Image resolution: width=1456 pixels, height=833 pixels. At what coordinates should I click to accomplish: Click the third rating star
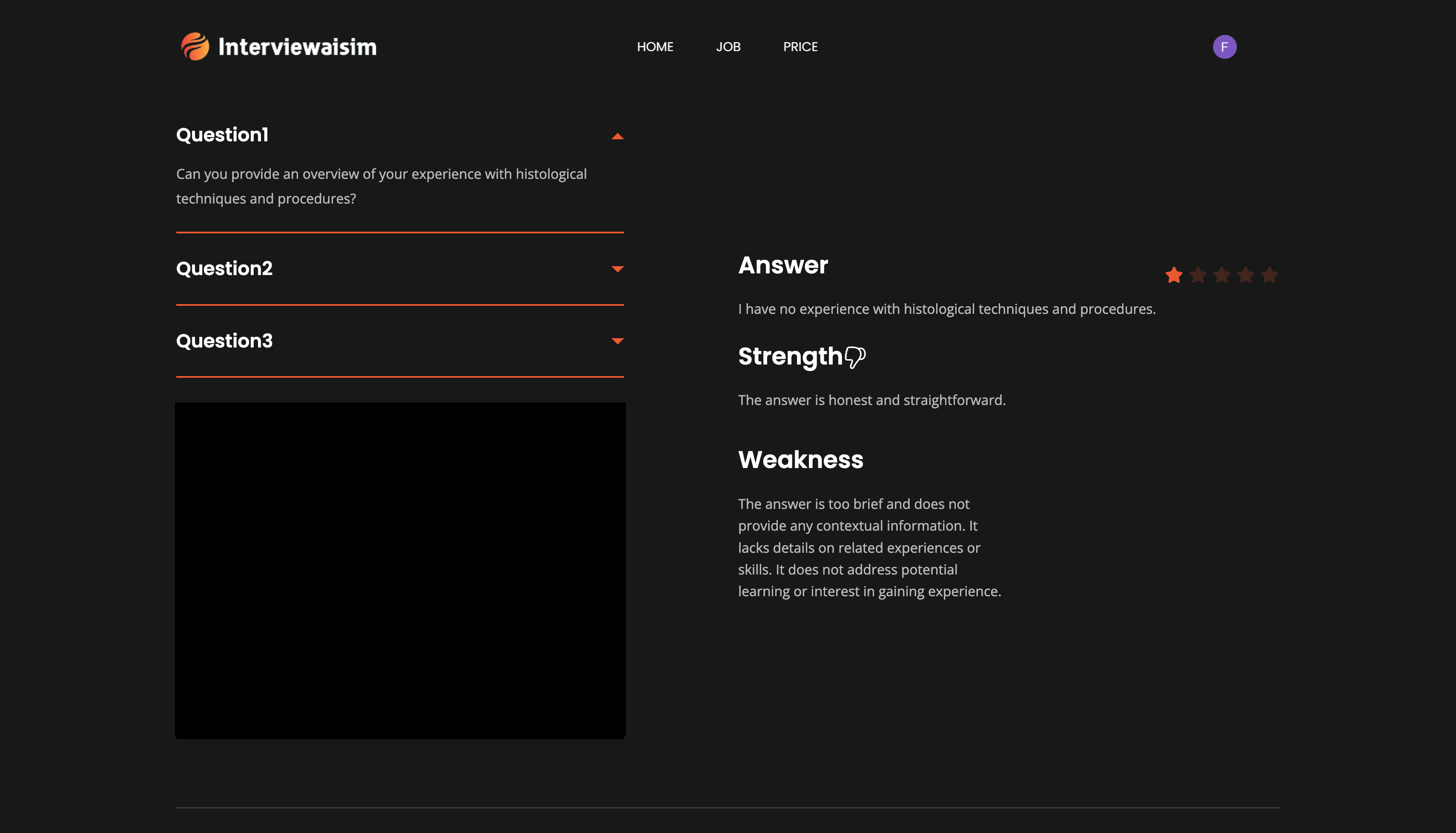click(x=1221, y=275)
